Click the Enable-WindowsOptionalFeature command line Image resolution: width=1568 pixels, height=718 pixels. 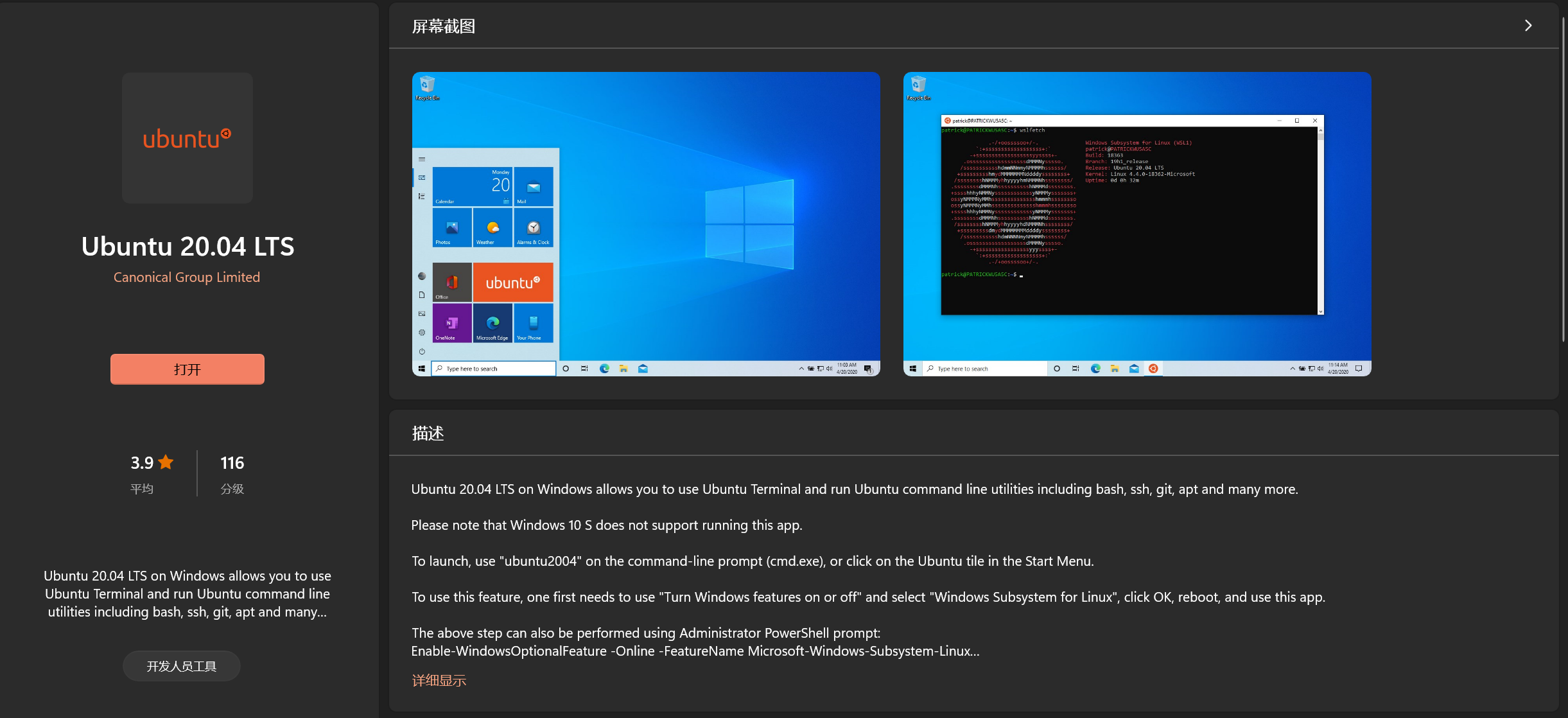tap(695, 651)
